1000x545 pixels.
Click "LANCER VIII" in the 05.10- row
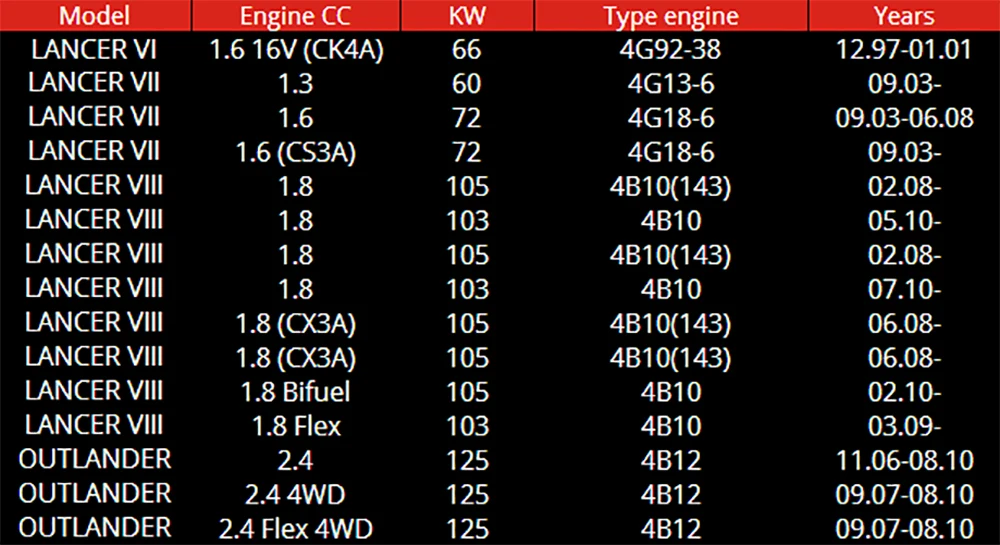(x=94, y=220)
